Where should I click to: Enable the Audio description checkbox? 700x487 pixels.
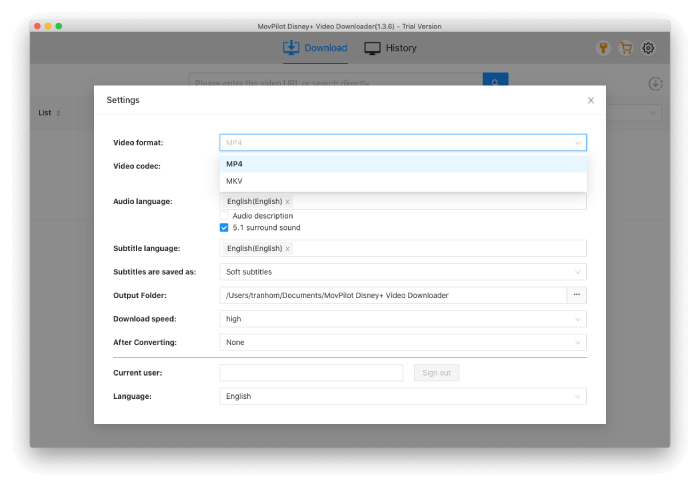(x=224, y=216)
